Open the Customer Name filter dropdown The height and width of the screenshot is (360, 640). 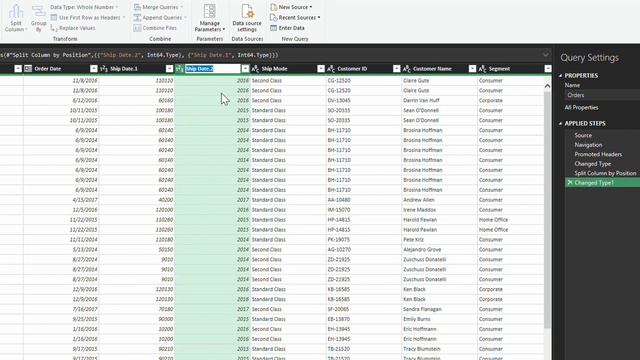pyautogui.click(x=472, y=69)
